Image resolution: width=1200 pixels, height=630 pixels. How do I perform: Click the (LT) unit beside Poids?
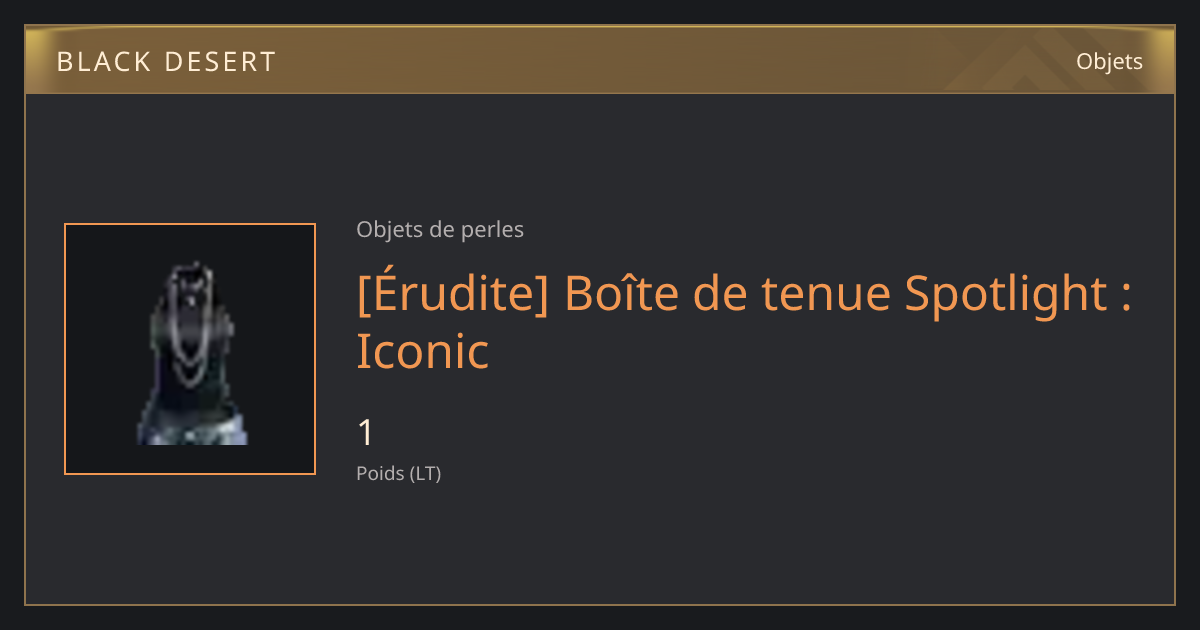(x=425, y=474)
